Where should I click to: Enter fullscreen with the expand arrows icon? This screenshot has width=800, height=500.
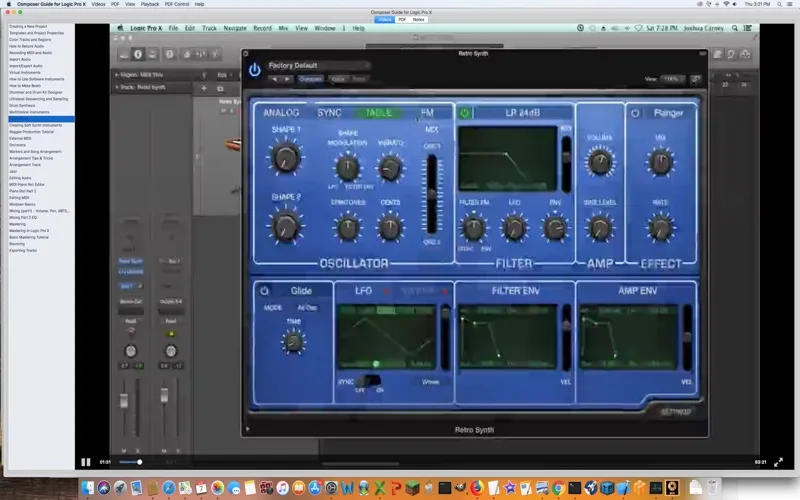(x=778, y=462)
